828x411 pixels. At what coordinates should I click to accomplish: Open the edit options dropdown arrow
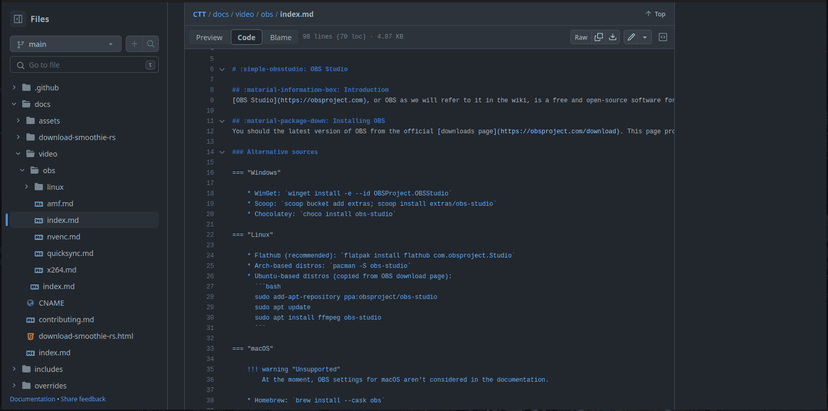(645, 37)
